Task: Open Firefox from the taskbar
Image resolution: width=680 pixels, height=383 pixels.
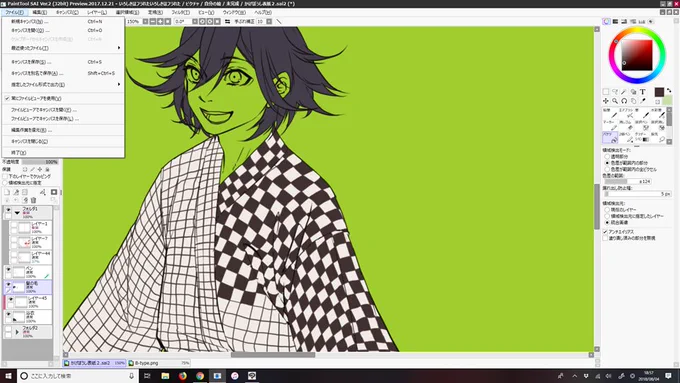Action: pos(182,376)
